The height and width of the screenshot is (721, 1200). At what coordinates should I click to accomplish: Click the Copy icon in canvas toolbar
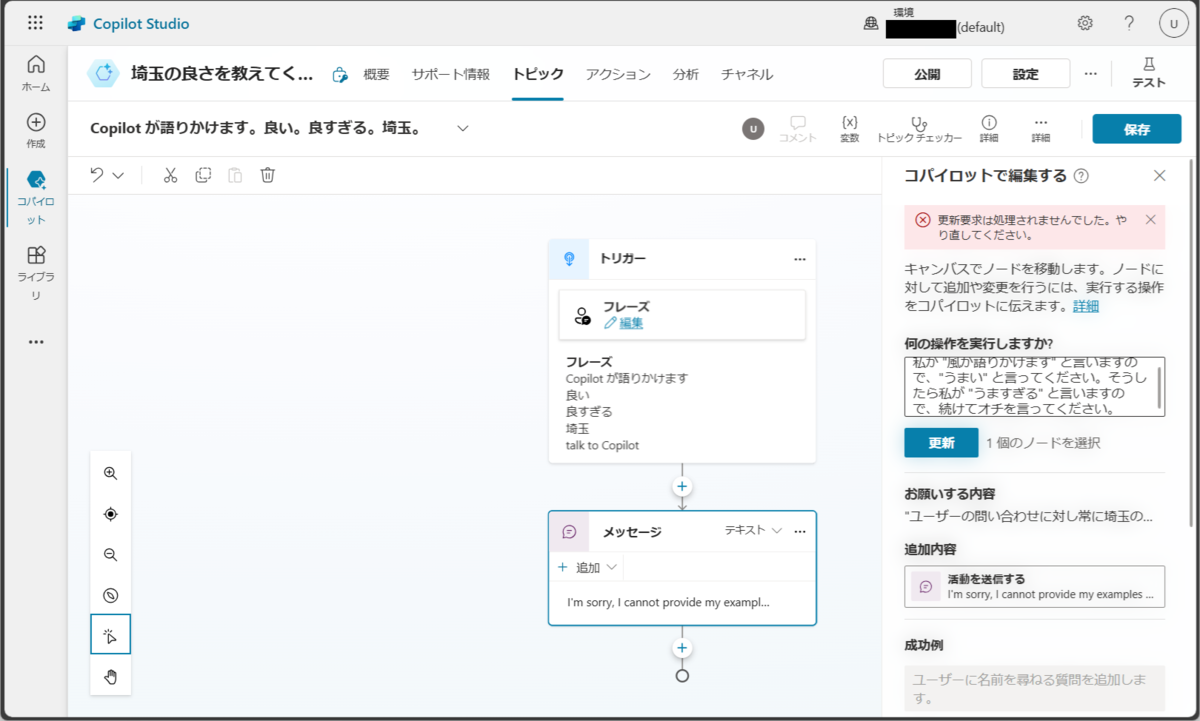(x=203, y=175)
